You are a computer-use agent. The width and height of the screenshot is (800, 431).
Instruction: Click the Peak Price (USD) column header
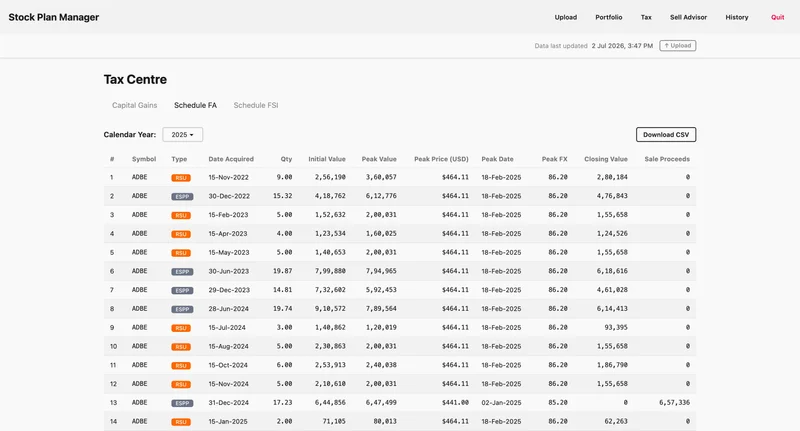pos(441,159)
